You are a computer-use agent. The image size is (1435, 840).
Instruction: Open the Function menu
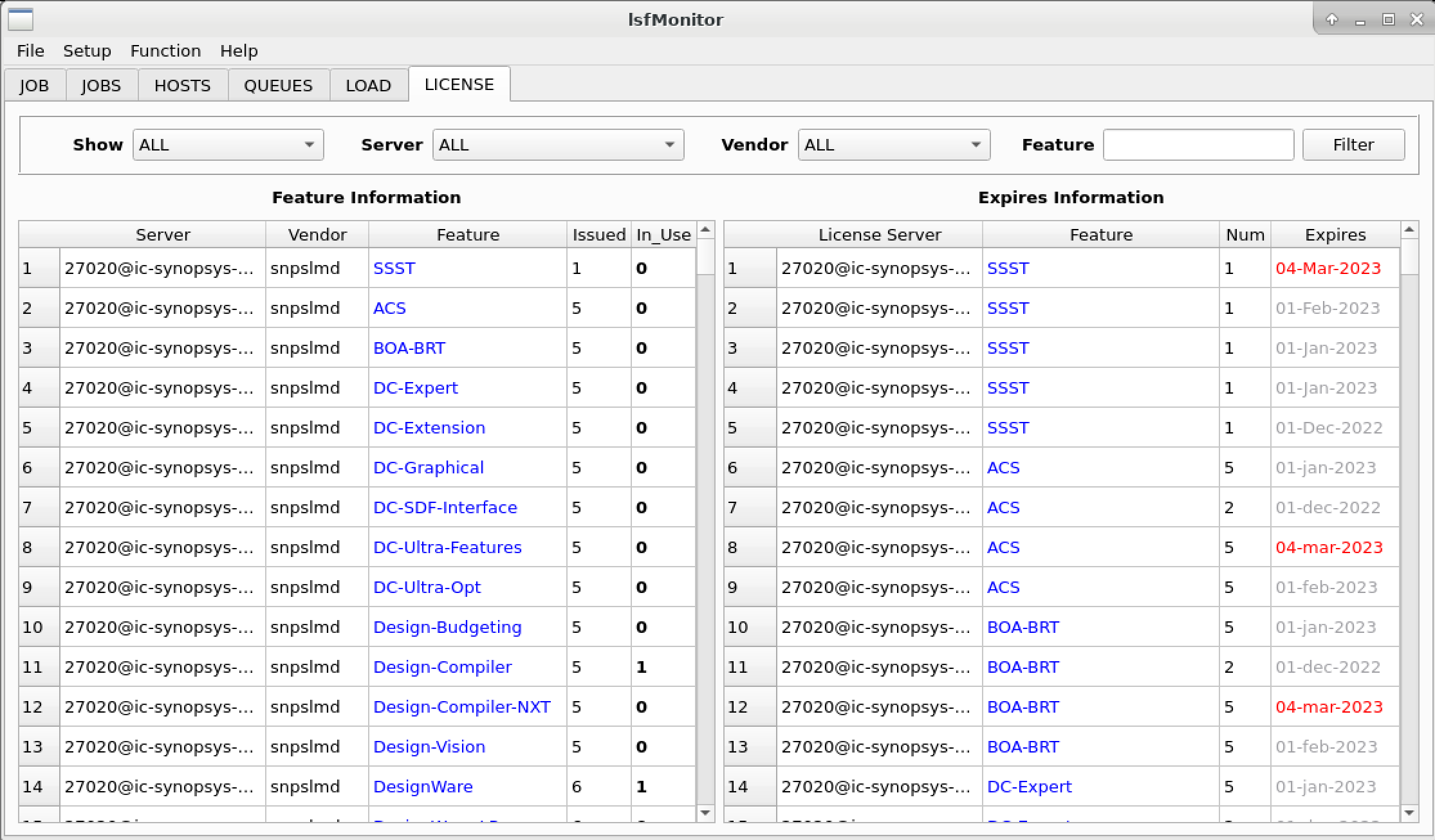point(165,51)
